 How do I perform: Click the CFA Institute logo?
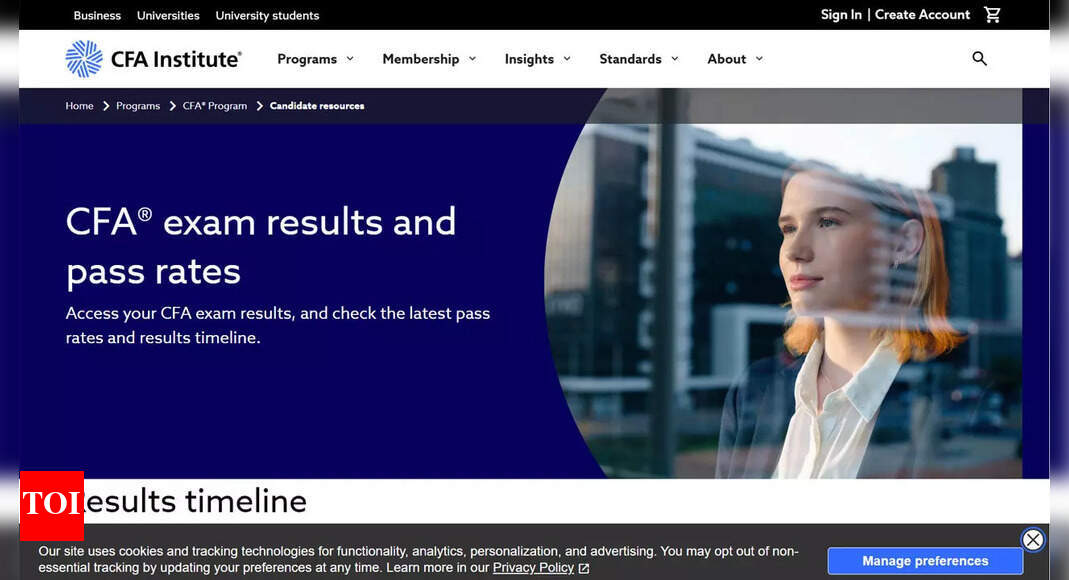152,59
